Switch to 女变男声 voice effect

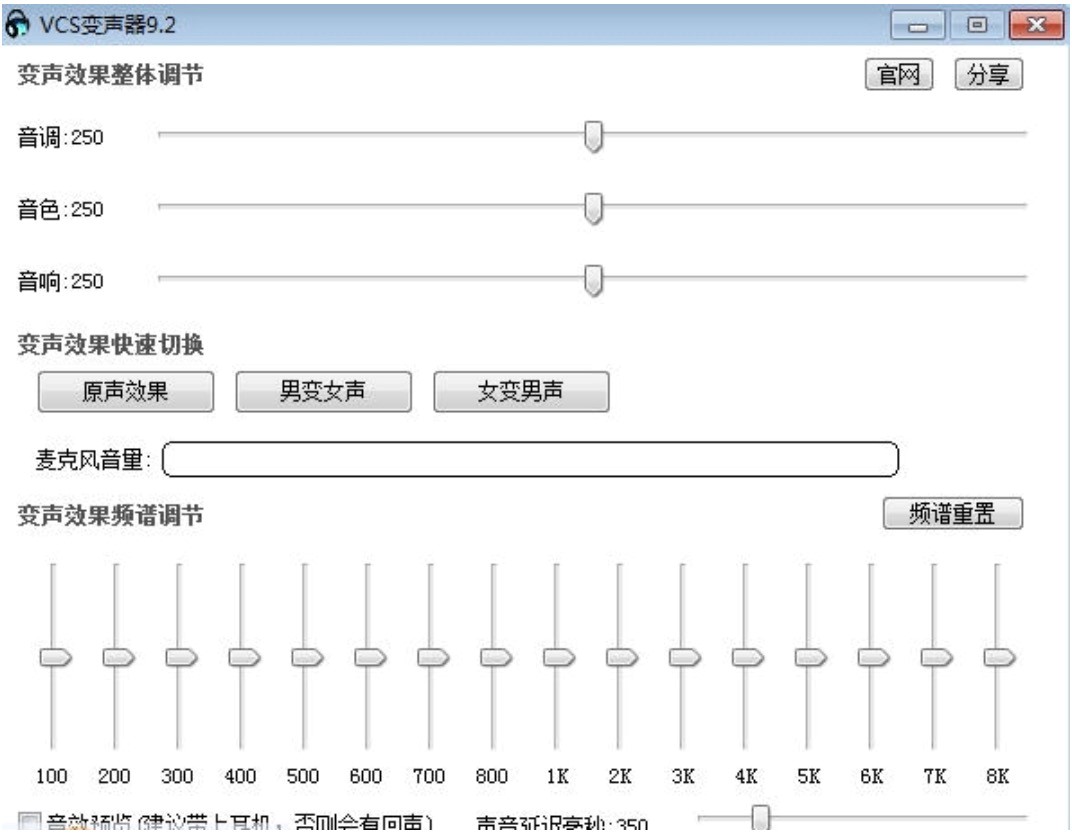pyautogui.click(x=521, y=391)
